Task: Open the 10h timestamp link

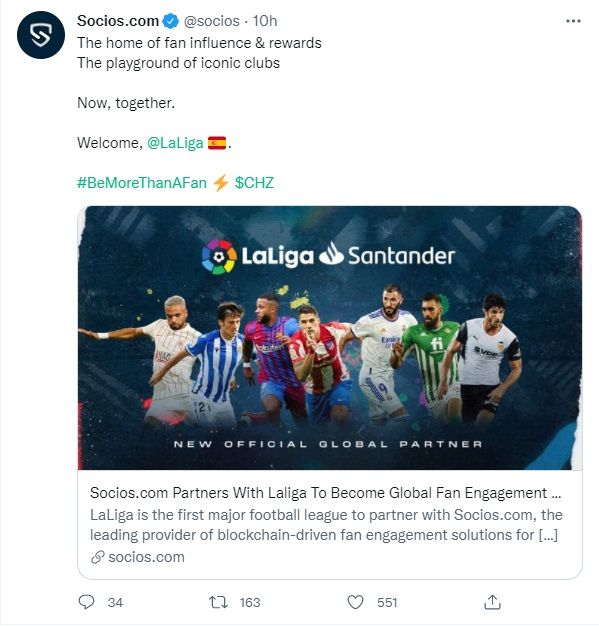Action: click(x=265, y=21)
